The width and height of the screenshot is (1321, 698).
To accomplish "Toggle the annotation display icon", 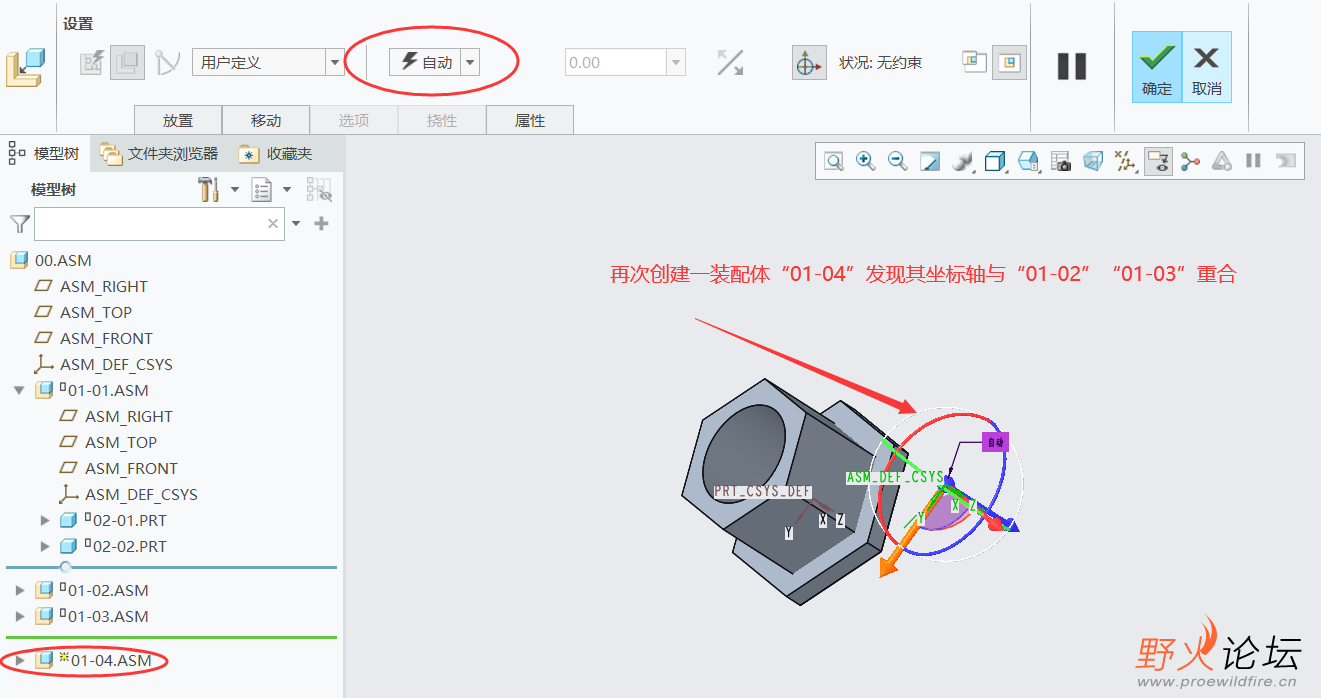I will [x=1158, y=161].
